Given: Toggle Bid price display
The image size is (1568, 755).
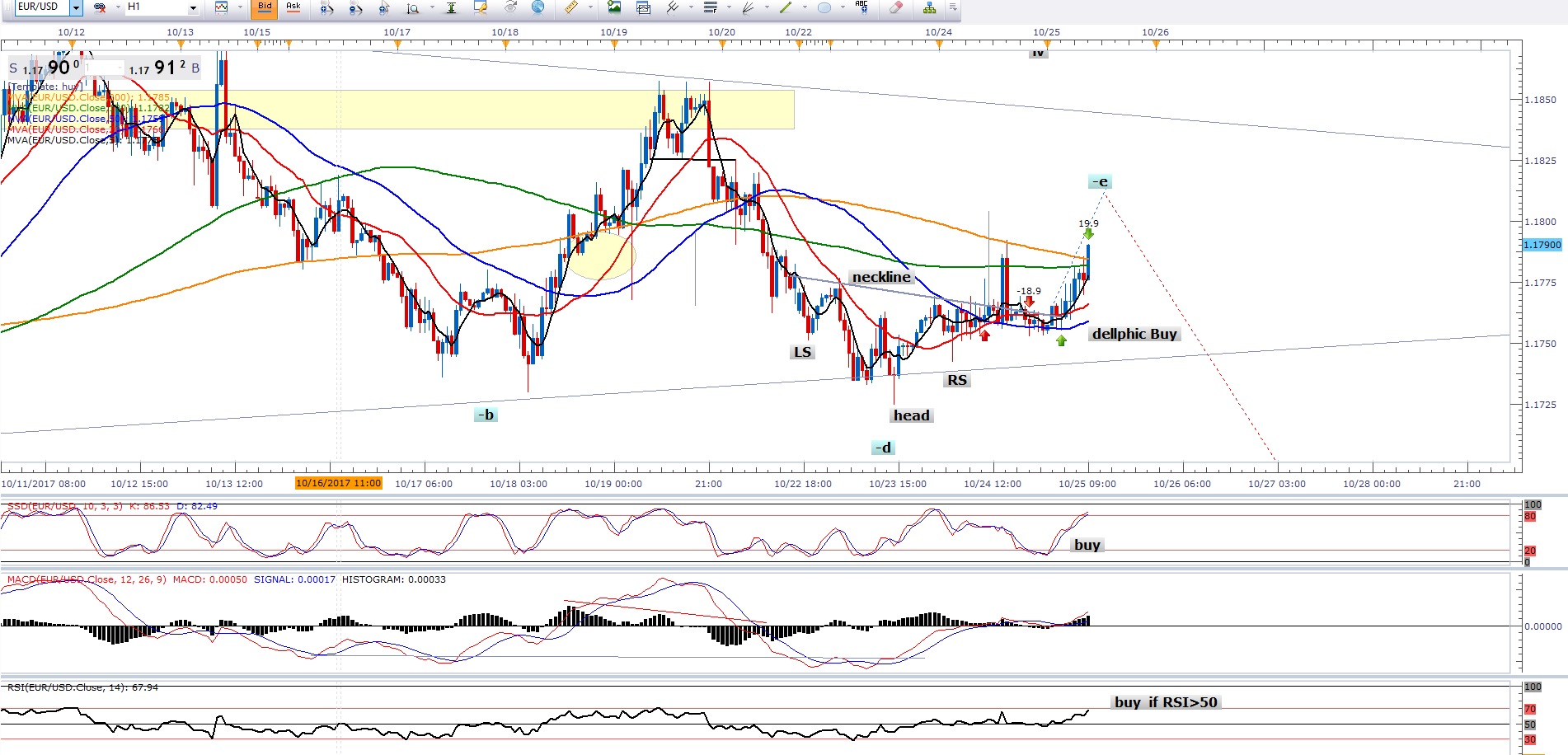Looking at the screenshot, I should point(265,7).
